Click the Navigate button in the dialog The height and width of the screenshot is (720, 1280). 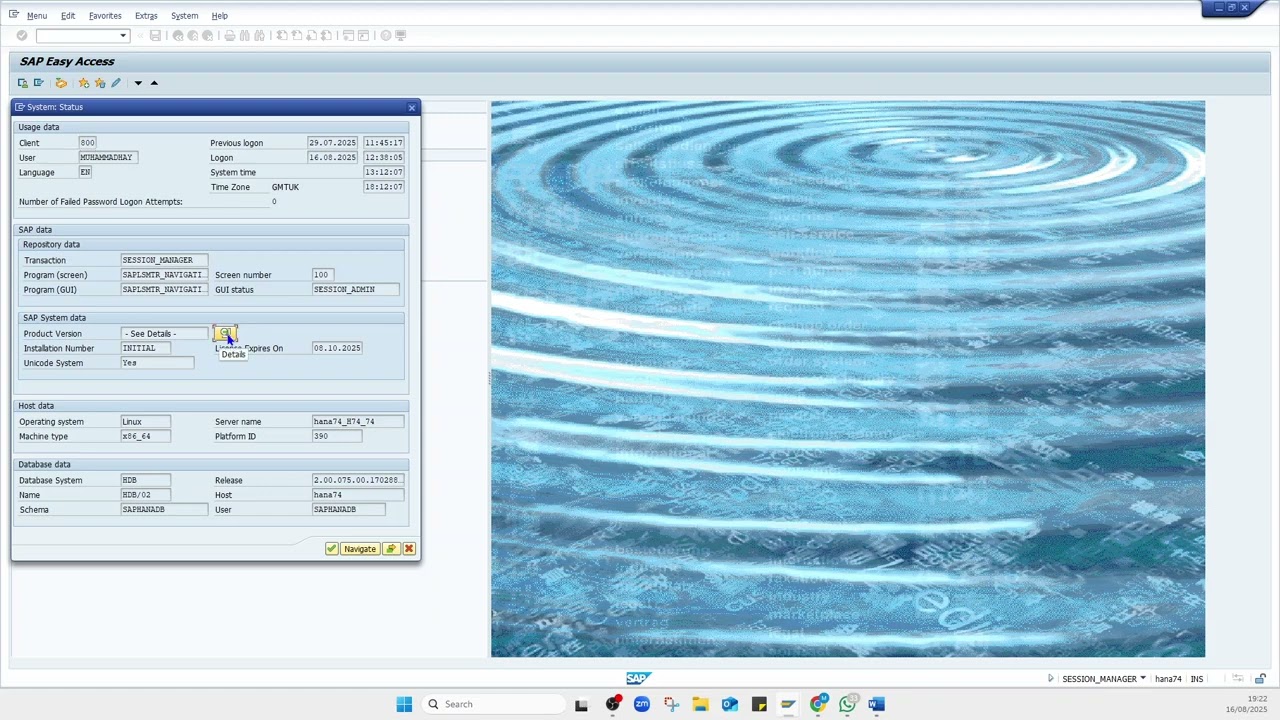tap(359, 549)
